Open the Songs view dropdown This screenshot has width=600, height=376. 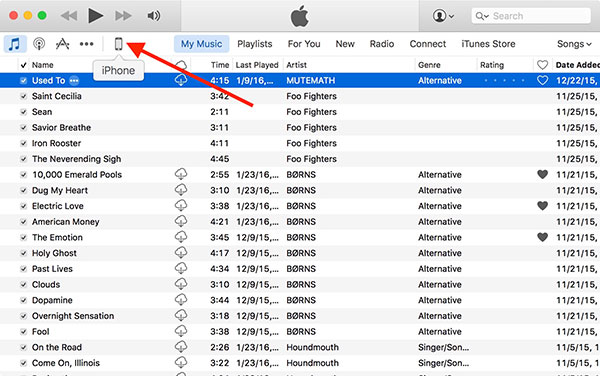tap(574, 44)
